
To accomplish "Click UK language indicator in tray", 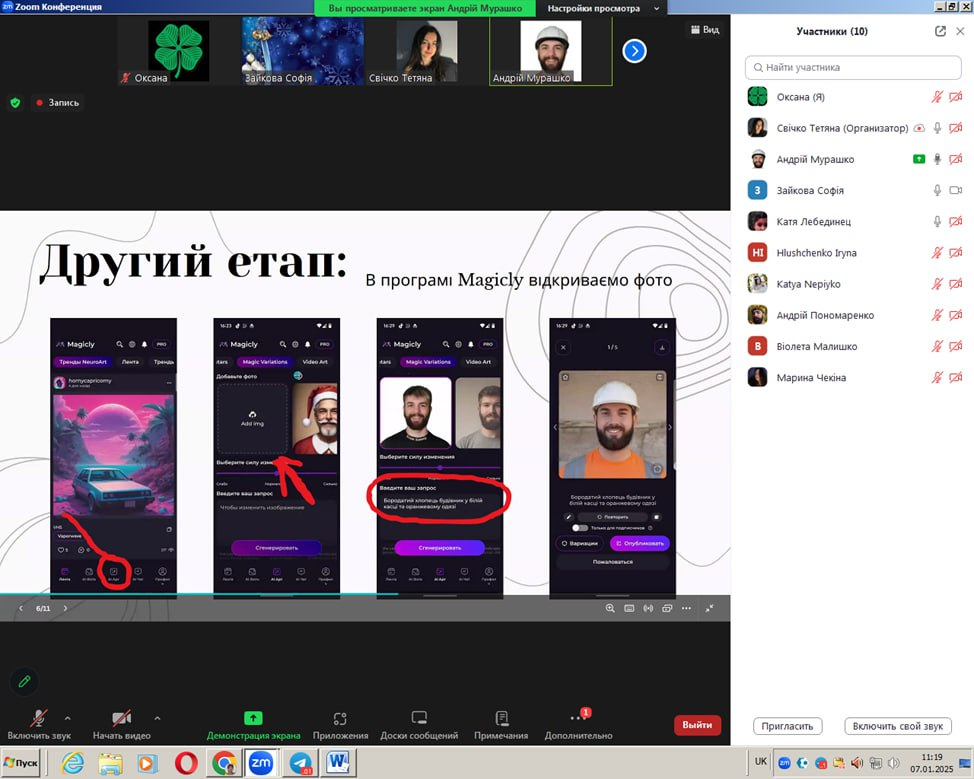I will [761, 761].
